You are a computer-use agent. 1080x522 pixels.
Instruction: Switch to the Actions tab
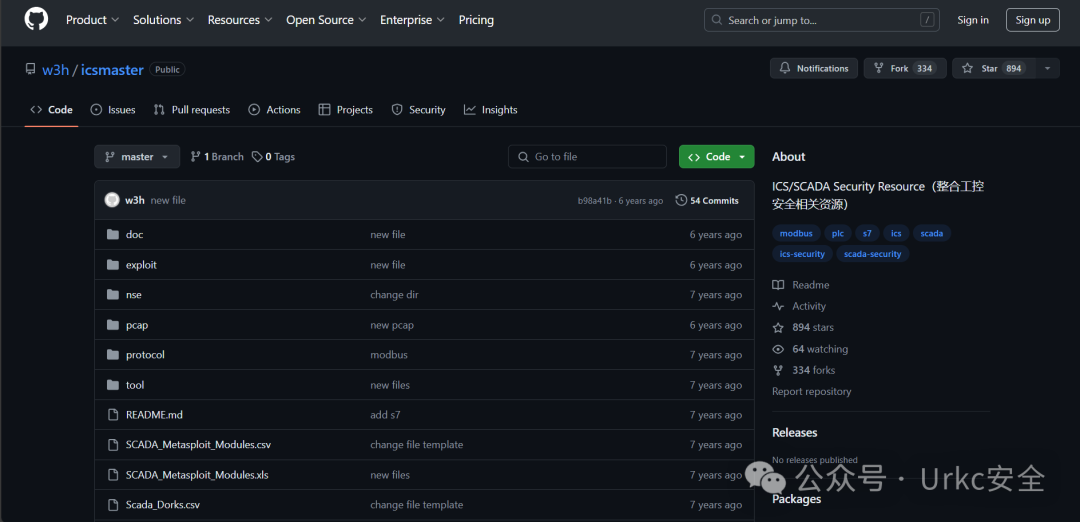coord(275,109)
